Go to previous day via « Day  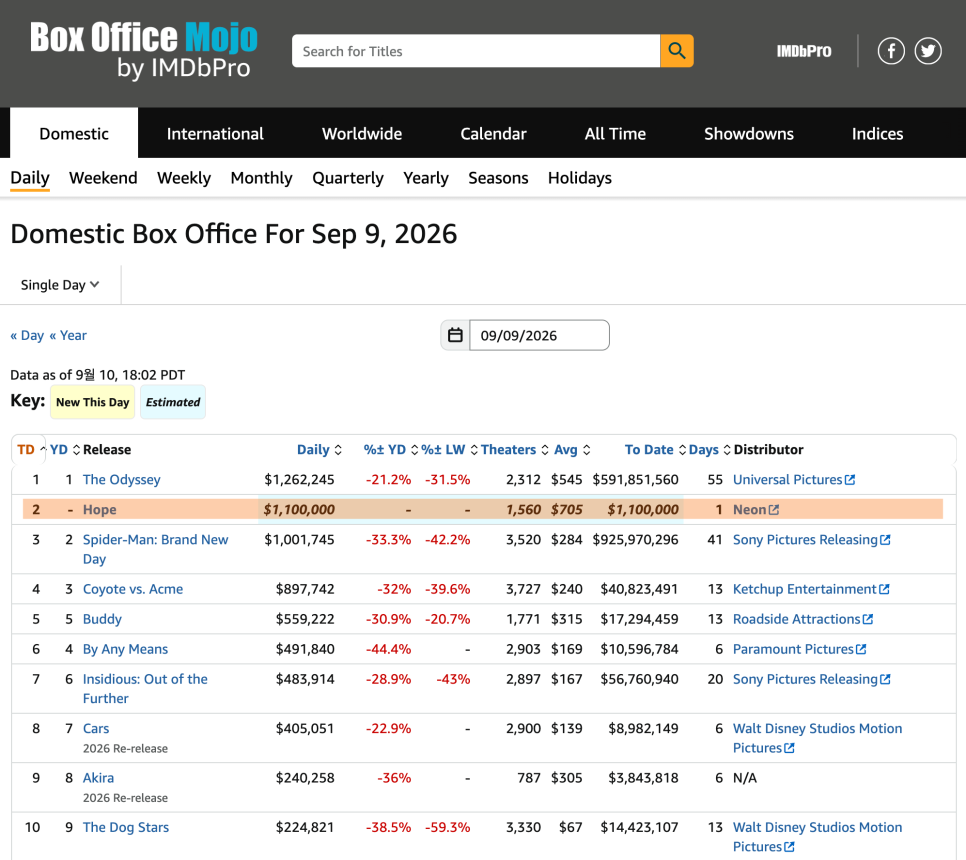click(27, 336)
